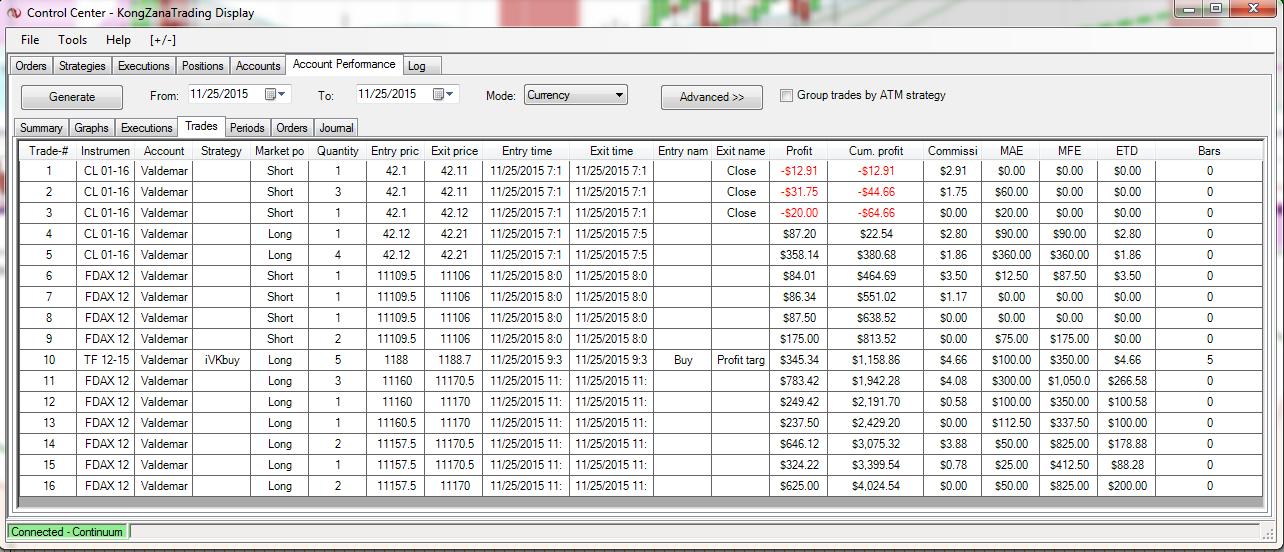Screen dimensions: 1284x552
Task: Sort by Strategy column header
Action: [221, 151]
